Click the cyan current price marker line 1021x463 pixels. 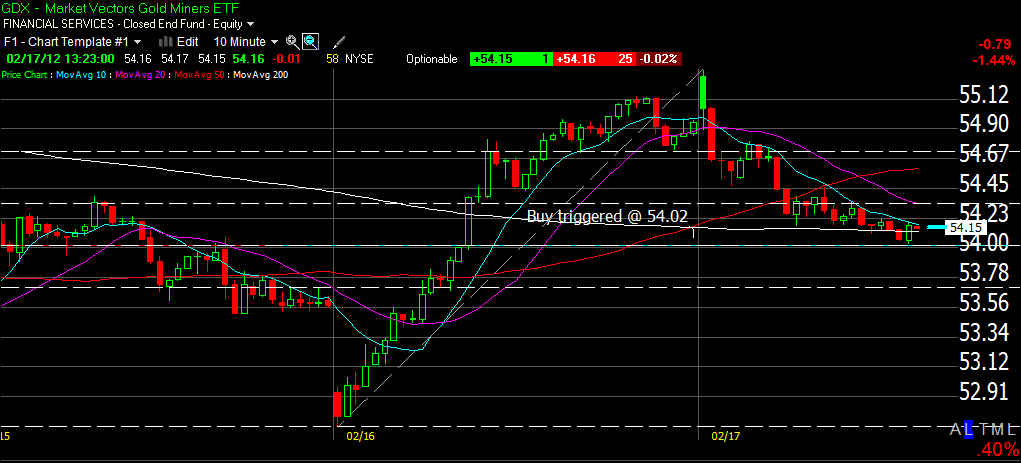click(x=936, y=227)
